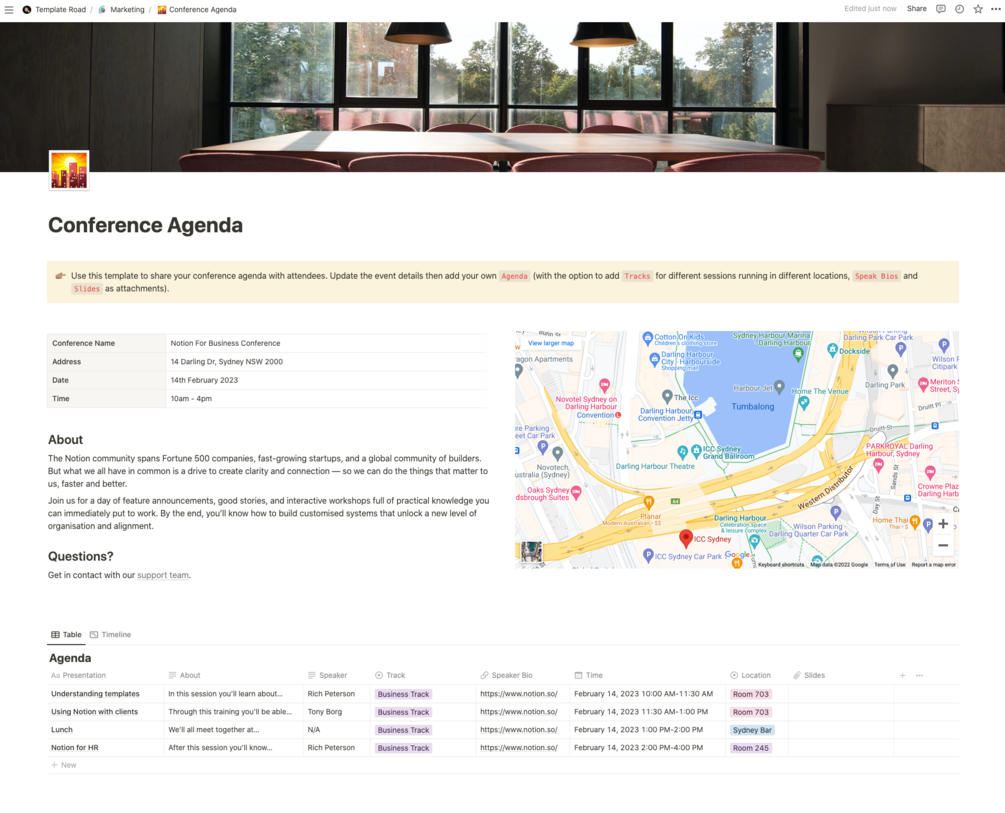Image resolution: width=1005 pixels, height=813 pixels.
Task: Click the Sydney Bar location tag
Action: point(752,730)
